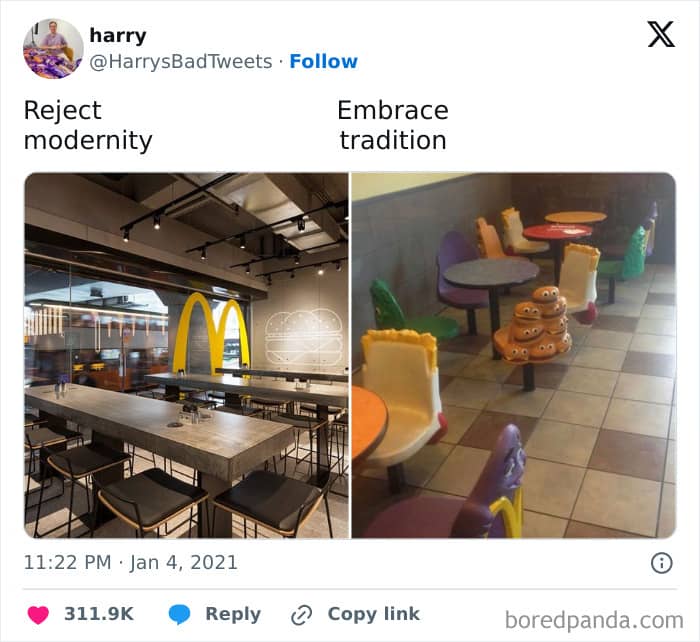Click the Reply text button
The width and height of the screenshot is (700, 642).
[x=233, y=614]
